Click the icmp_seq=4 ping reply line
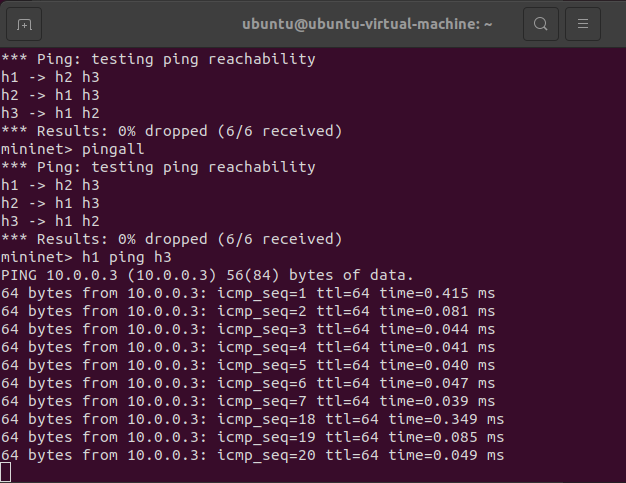Image resolution: width=626 pixels, height=483 pixels. (248, 347)
